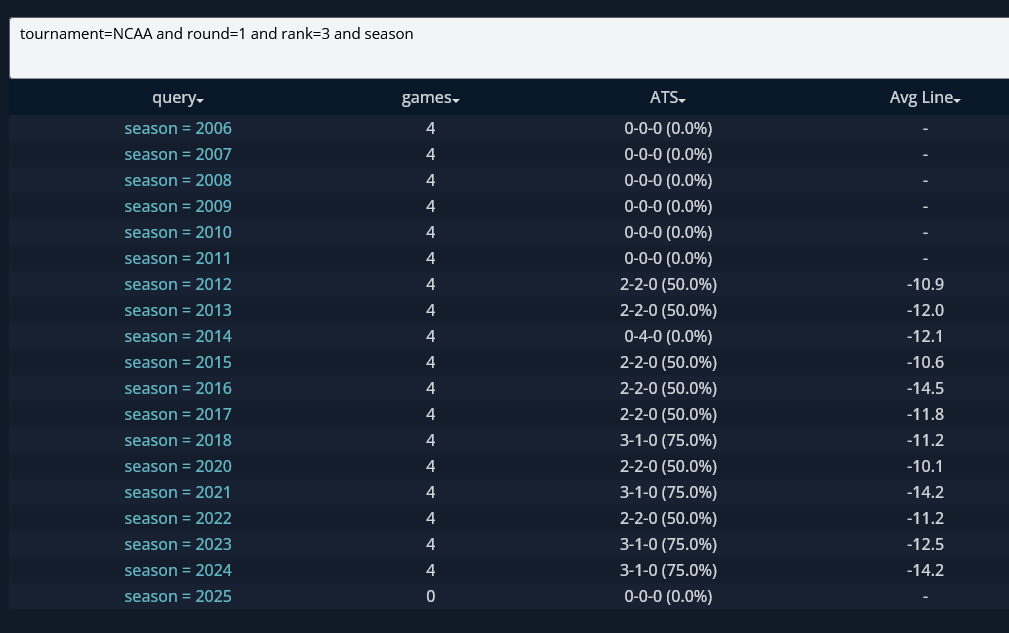This screenshot has width=1009, height=633.
Task: Select the Avg Line value for season 2022
Action: [925, 518]
